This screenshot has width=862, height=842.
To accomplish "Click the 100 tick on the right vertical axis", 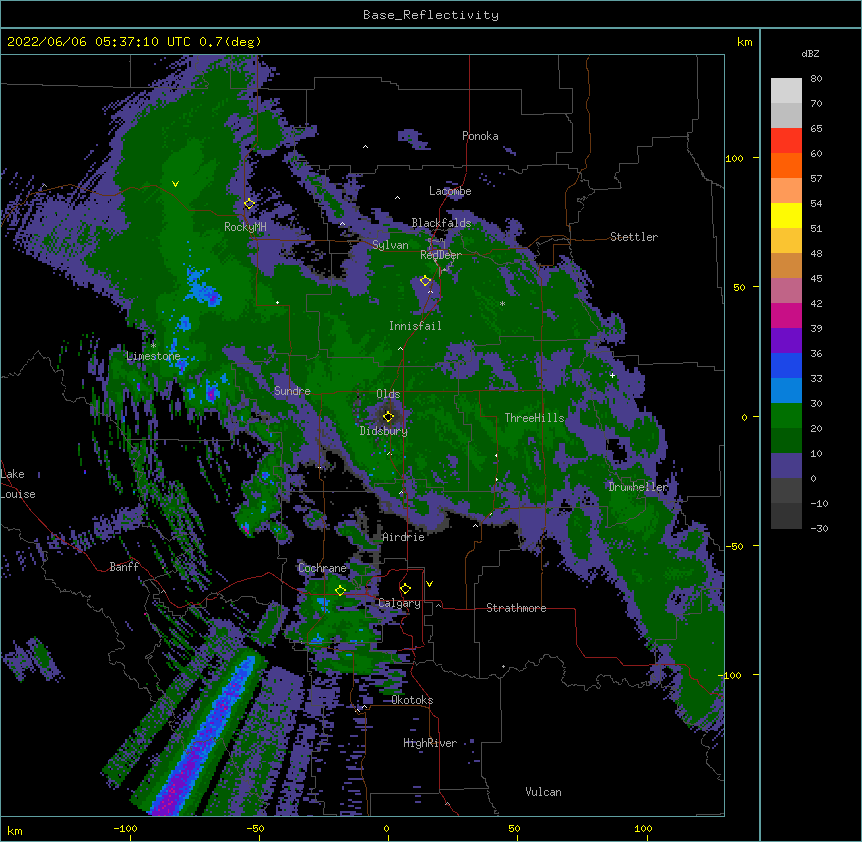I will 734,158.
